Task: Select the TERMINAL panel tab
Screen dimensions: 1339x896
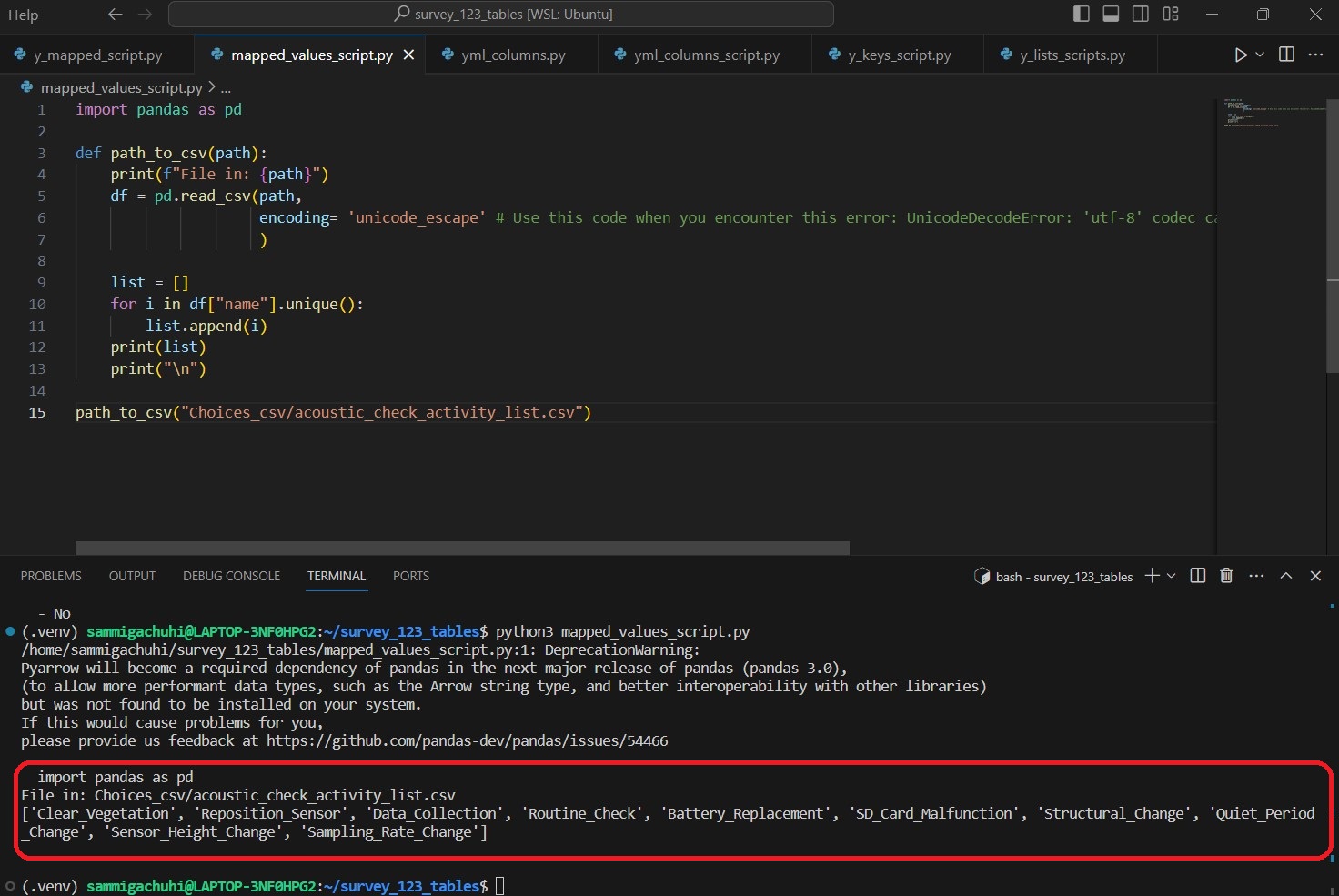Action: (x=337, y=576)
